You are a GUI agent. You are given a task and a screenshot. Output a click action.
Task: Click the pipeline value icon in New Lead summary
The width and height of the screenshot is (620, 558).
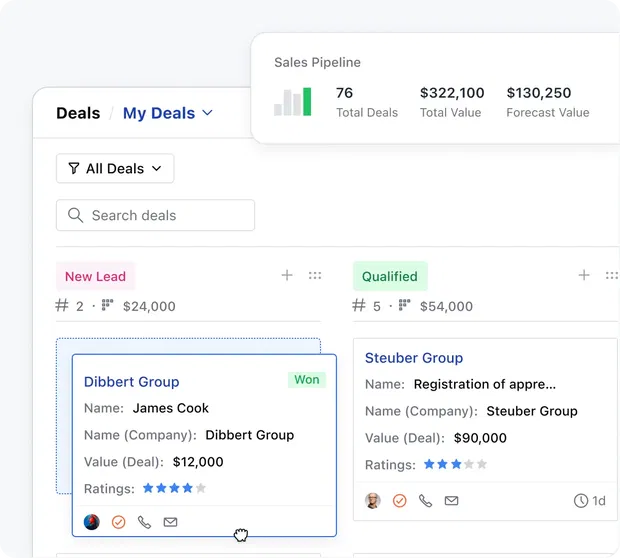click(107, 305)
